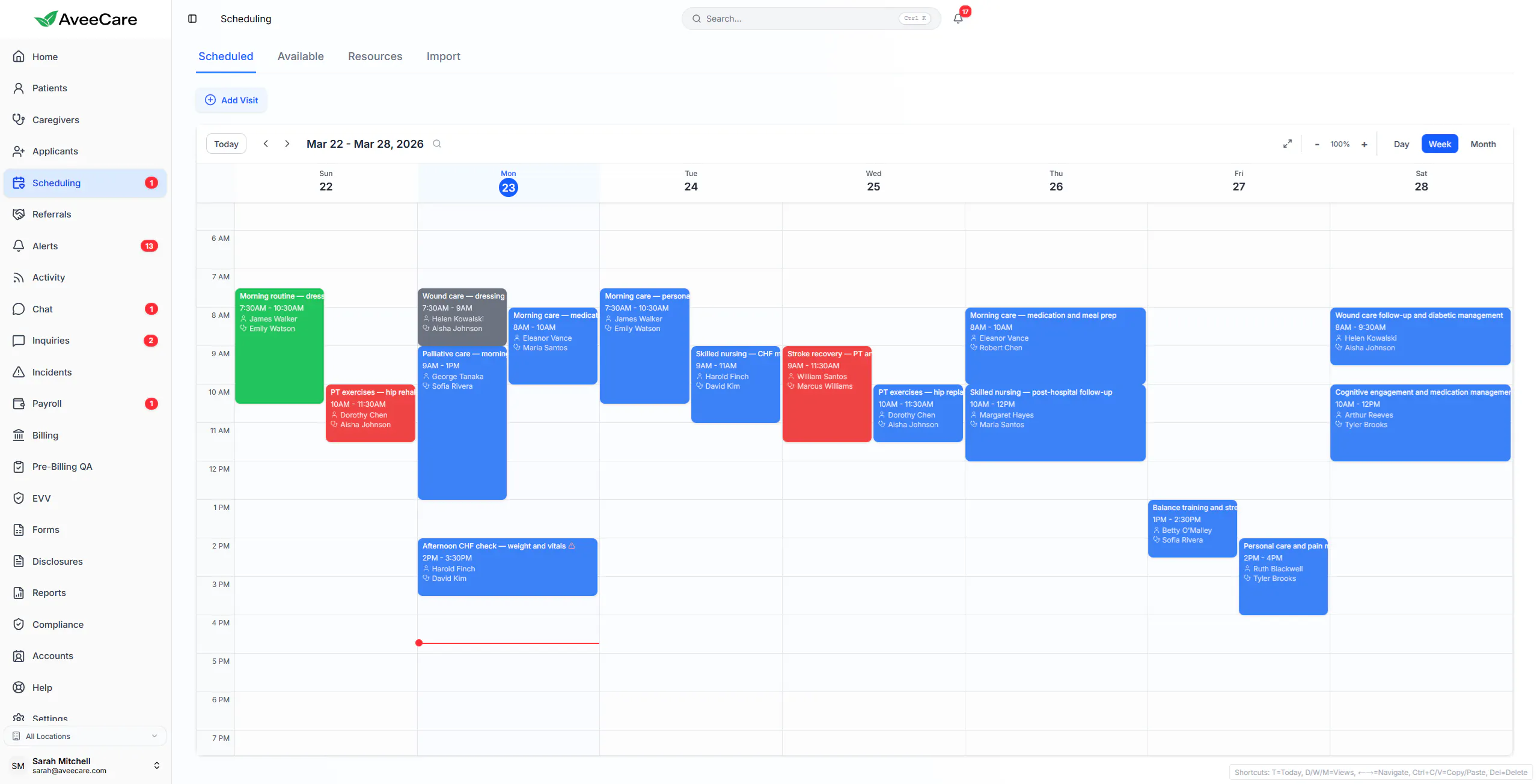The height and width of the screenshot is (784, 1537).
Task: Open the Patients section icon
Action: (19, 88)
